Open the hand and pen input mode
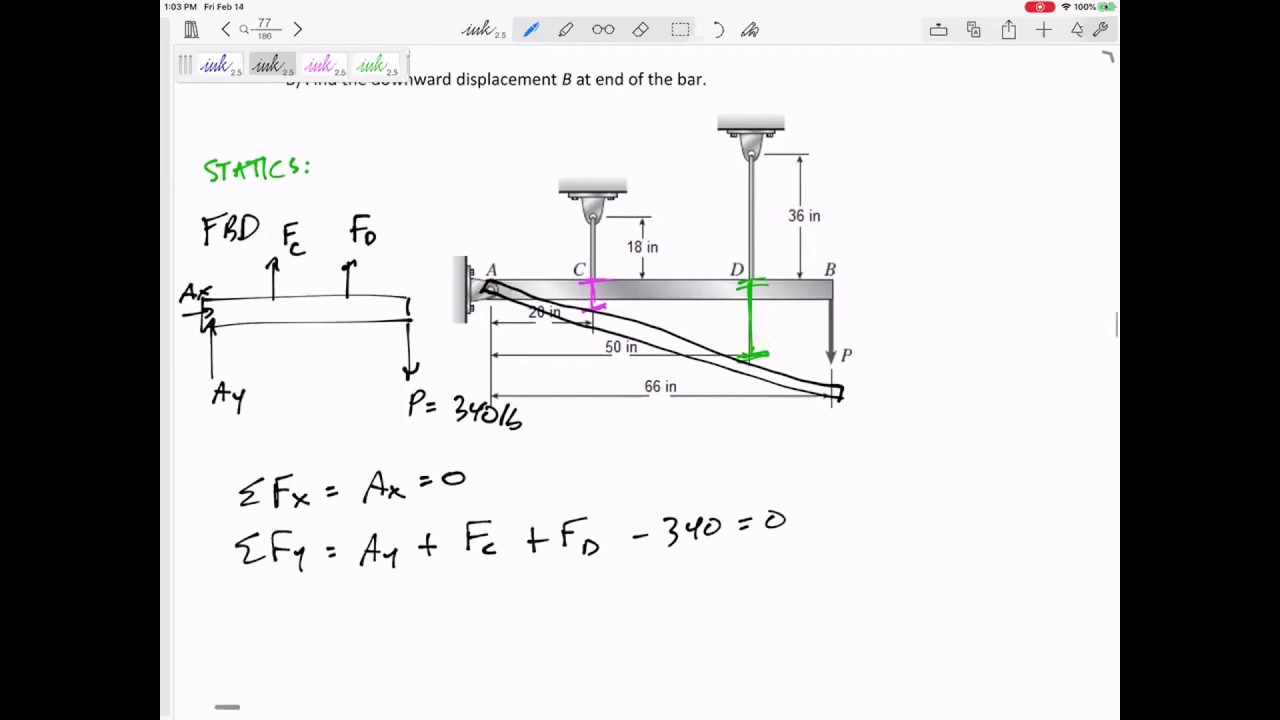Viewport: 1280px width, 720px height. click(750, 30)
